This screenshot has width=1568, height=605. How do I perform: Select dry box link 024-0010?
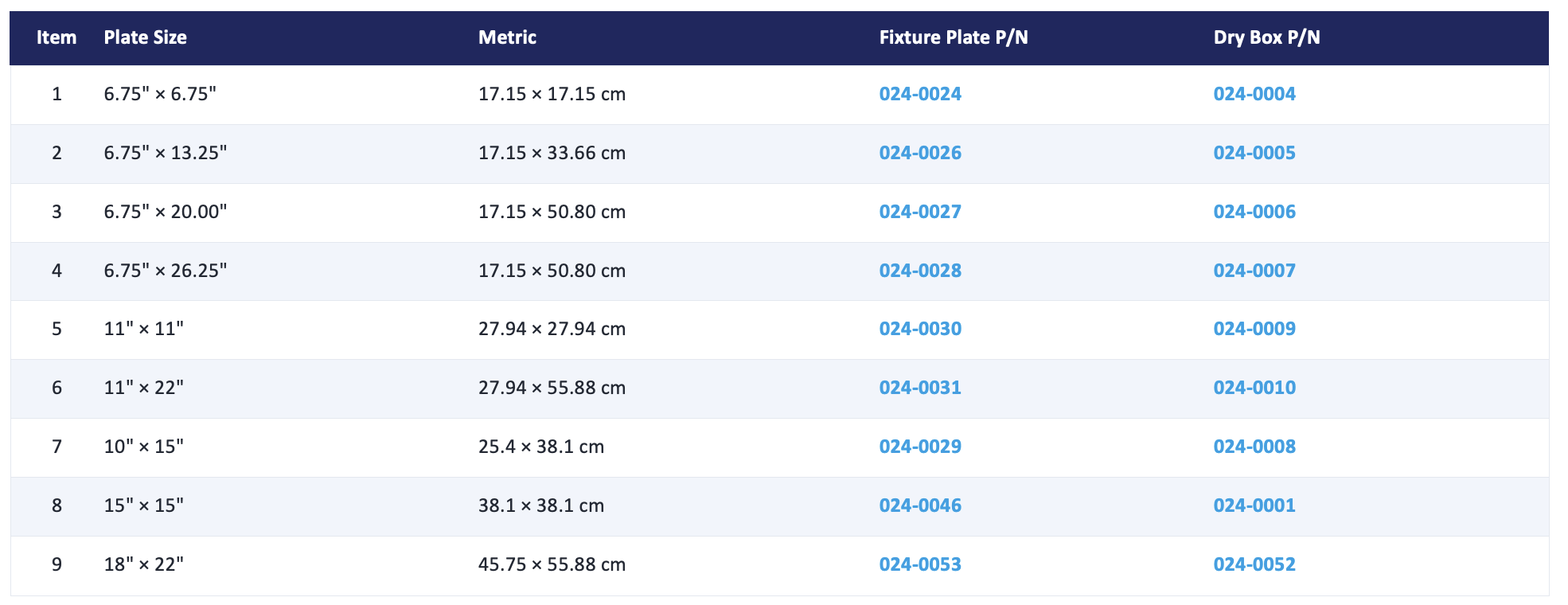1254,388
